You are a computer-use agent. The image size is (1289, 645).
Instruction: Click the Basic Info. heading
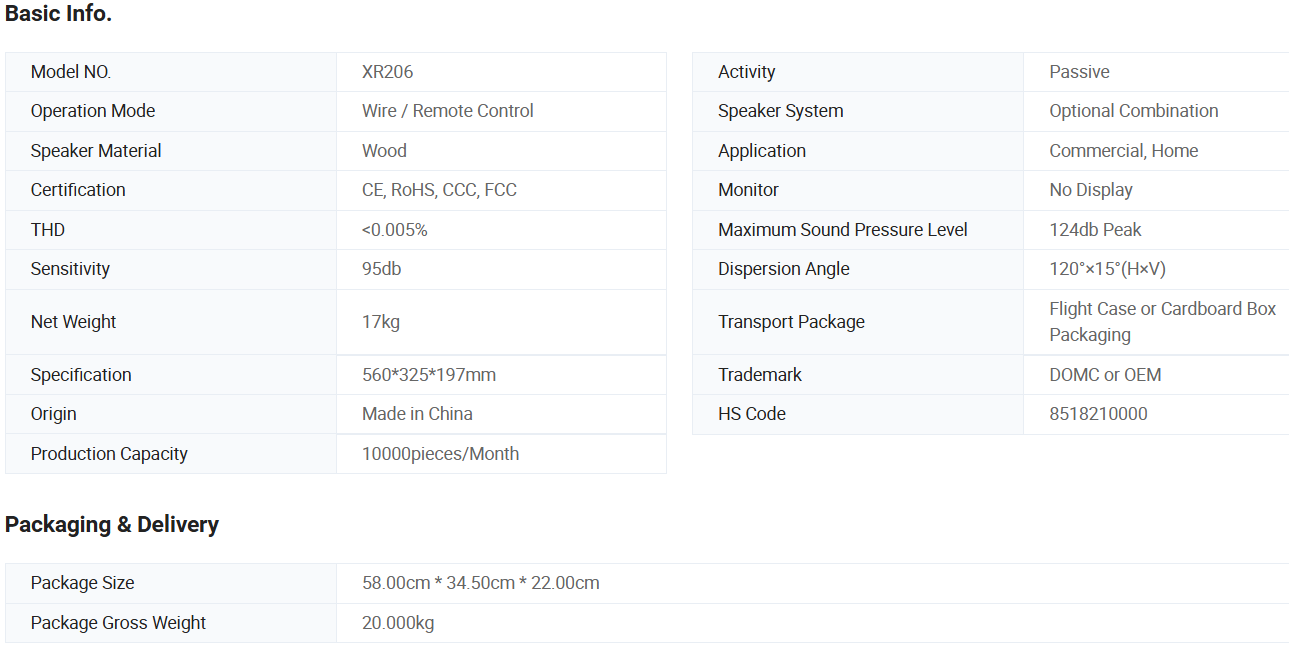pyautogui.click(x=58, y=14)
